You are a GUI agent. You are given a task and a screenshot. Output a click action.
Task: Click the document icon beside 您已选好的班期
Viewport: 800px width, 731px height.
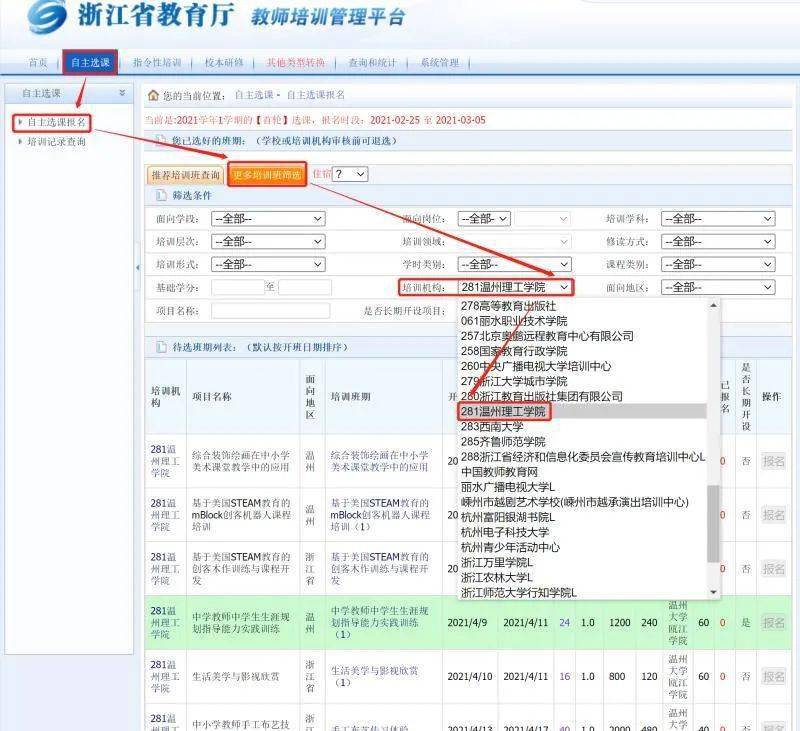pos(161,140)
